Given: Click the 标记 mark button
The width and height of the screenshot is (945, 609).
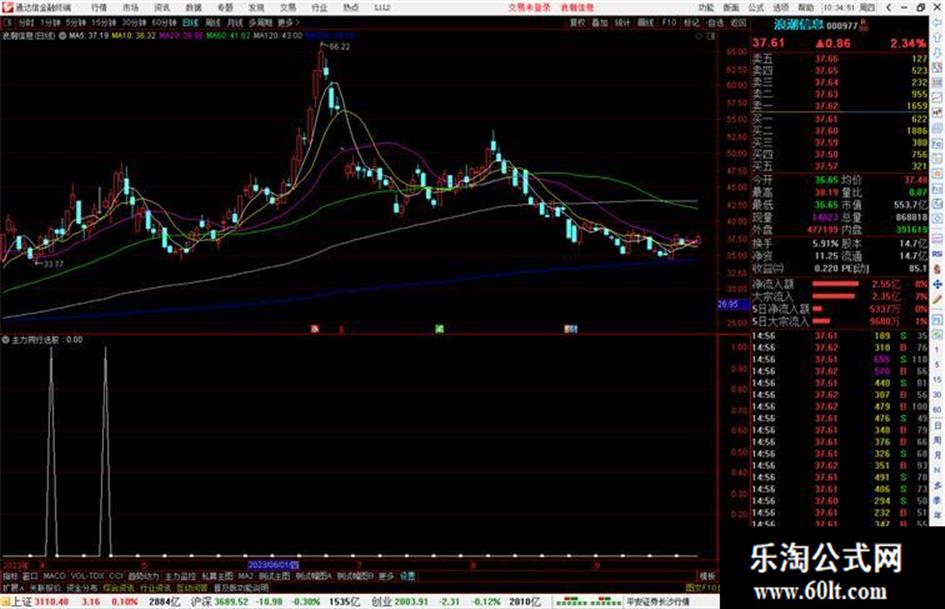Looking at the screenshot, I should (x=691, y=23).
